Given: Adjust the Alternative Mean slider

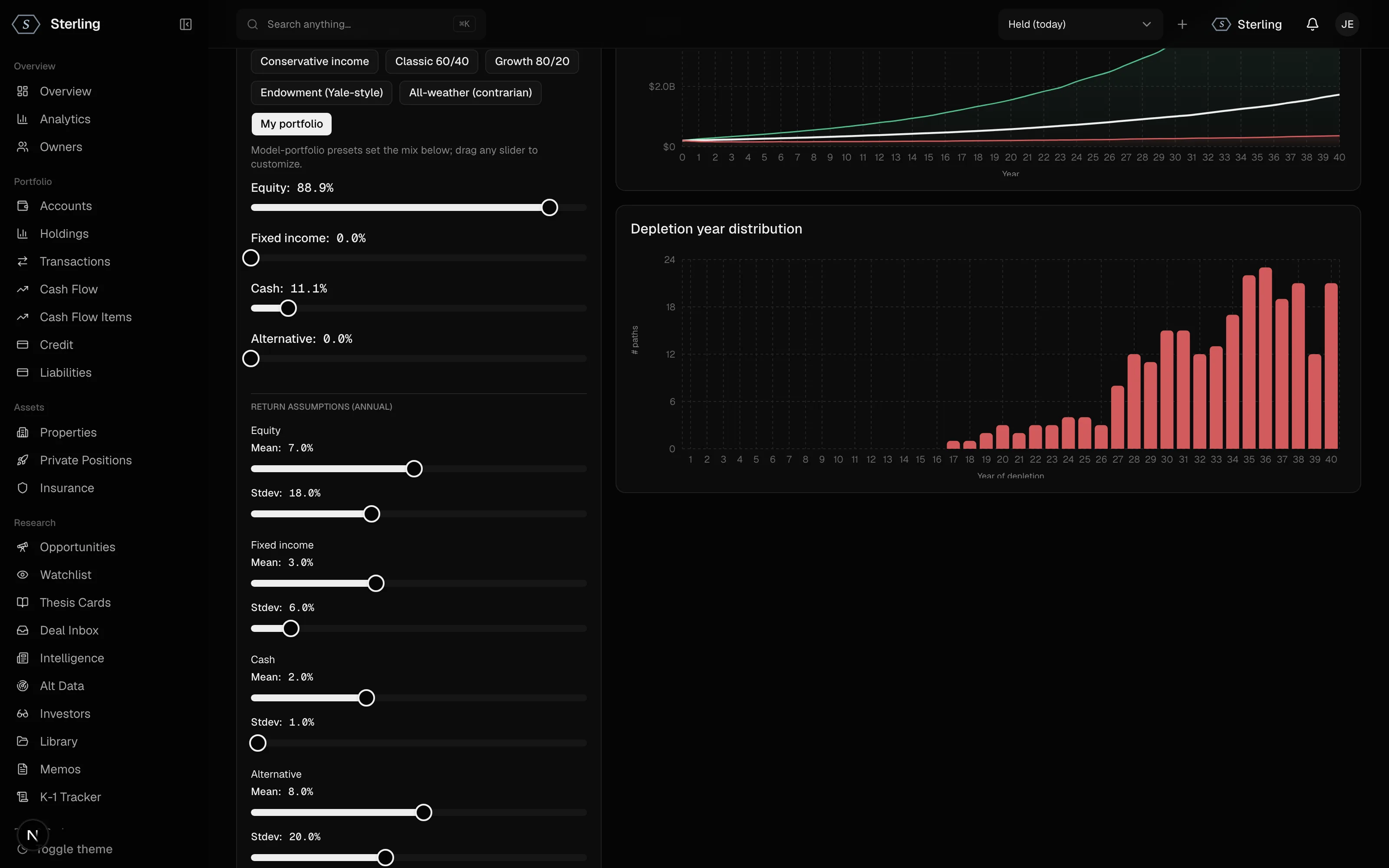Looking at the screenshot, I should (424, 812).
